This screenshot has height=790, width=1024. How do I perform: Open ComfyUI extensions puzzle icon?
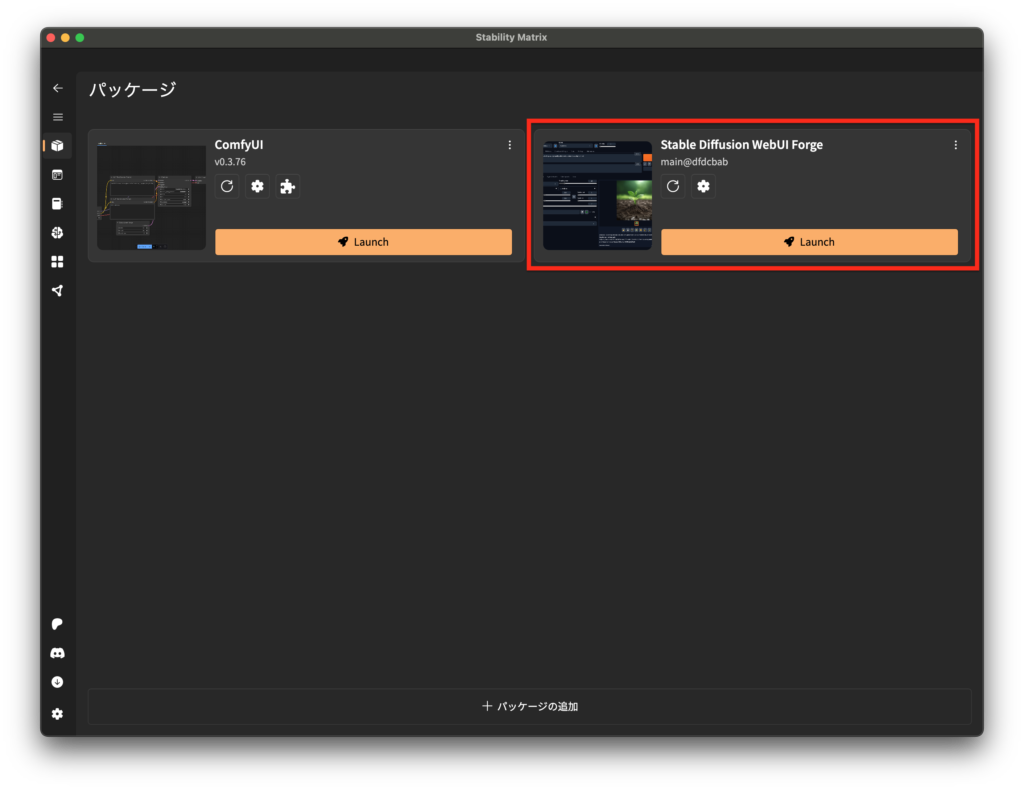288,186
